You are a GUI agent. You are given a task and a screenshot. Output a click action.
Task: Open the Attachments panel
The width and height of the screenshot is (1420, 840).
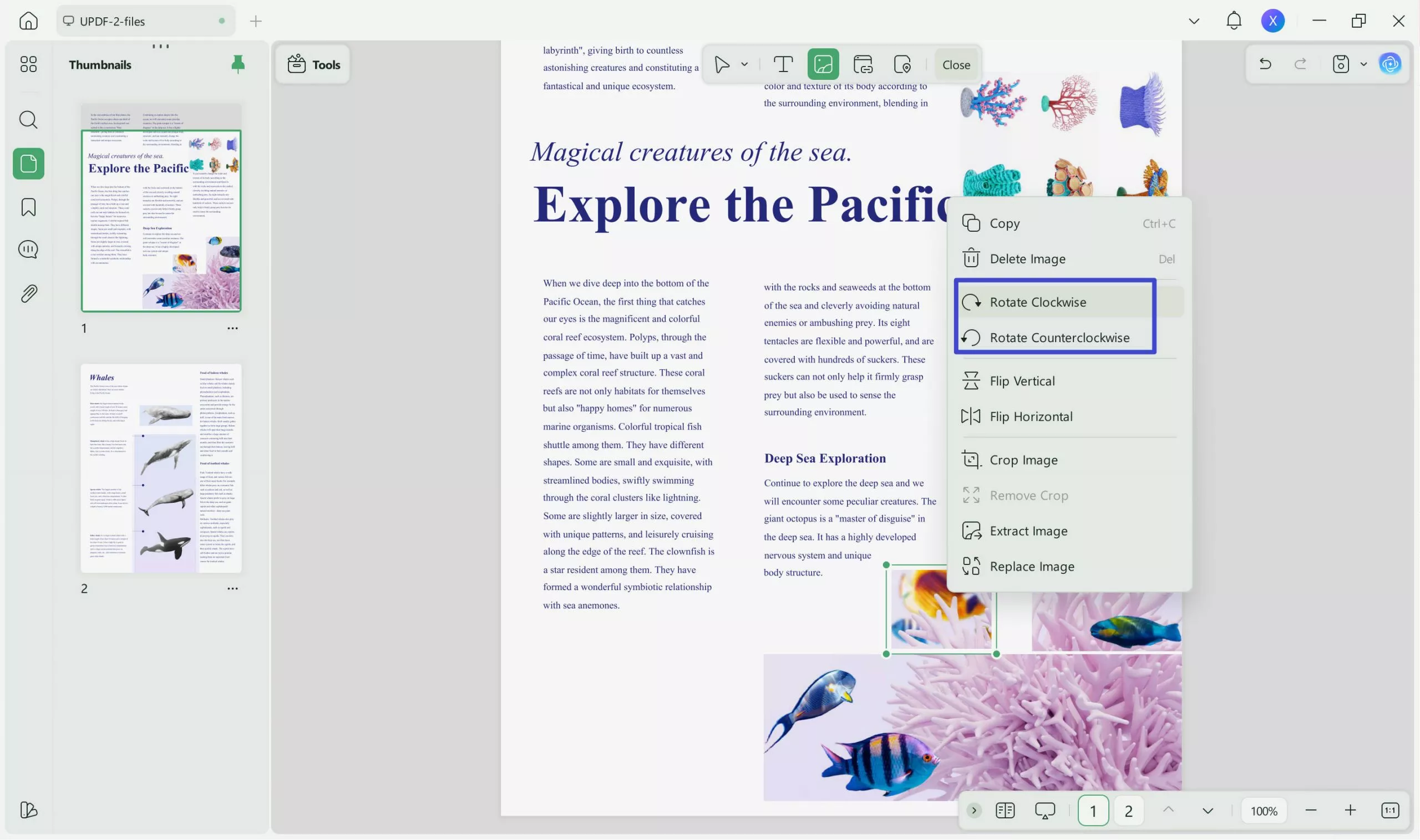pyautogui.click(x=27, y=293)
